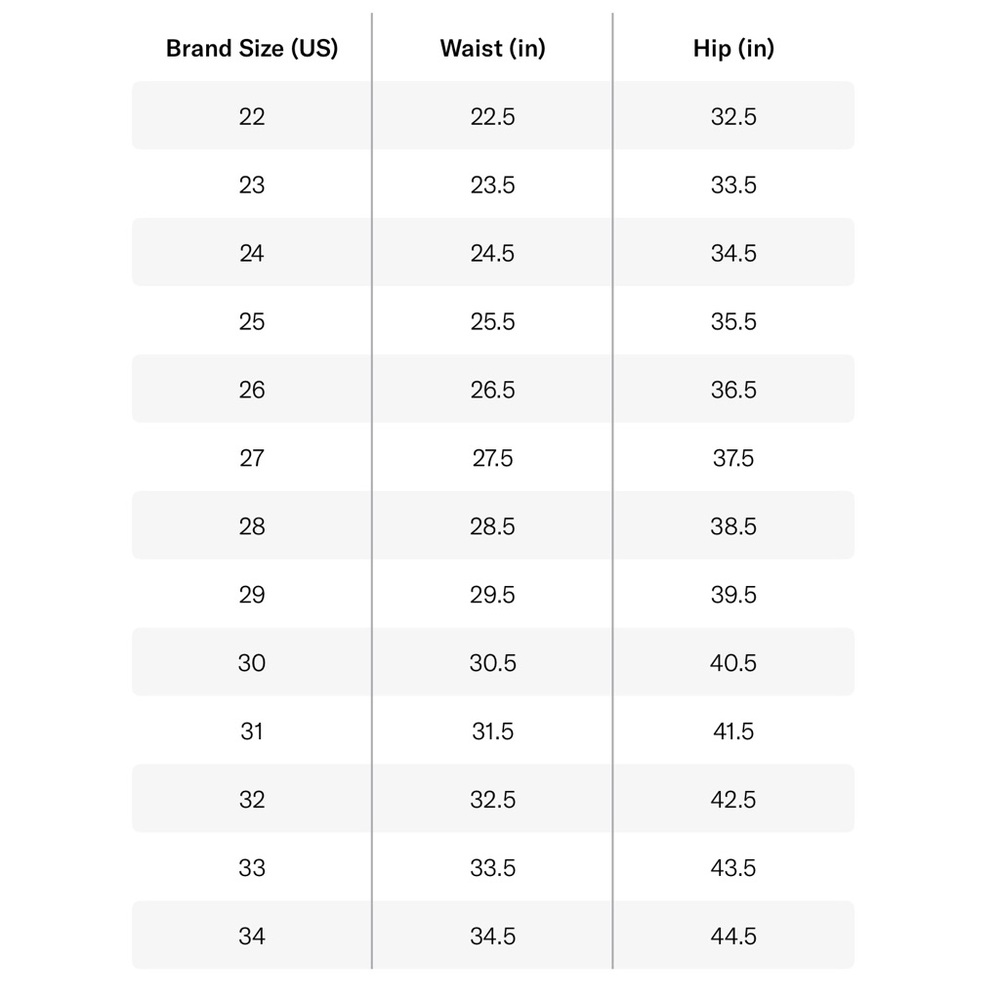The image size is (1000, 1000).
Task: Click the waist value 29.5
Action: point(492,594)
